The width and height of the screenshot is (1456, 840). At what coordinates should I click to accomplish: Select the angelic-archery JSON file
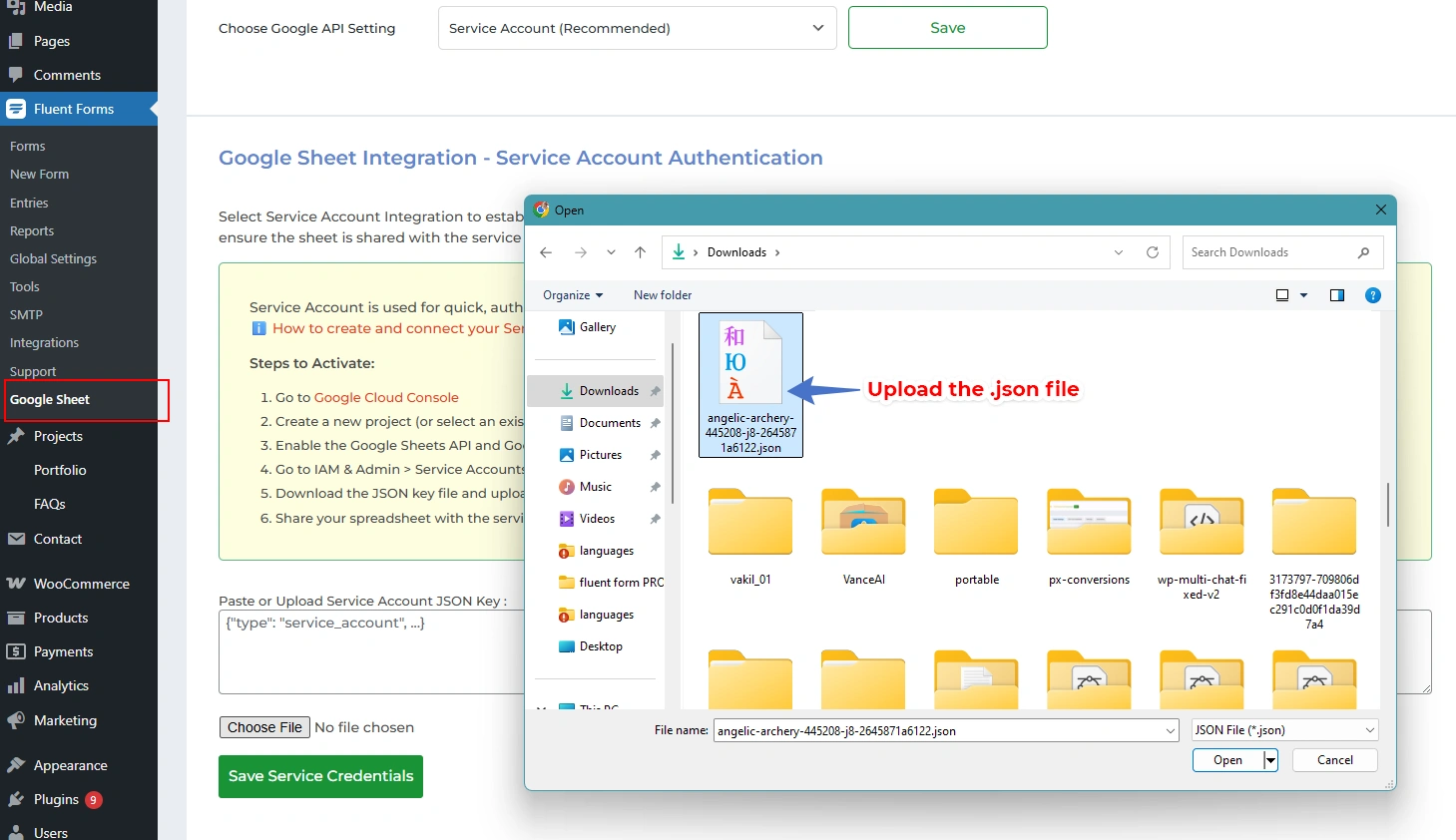point(750,385)
